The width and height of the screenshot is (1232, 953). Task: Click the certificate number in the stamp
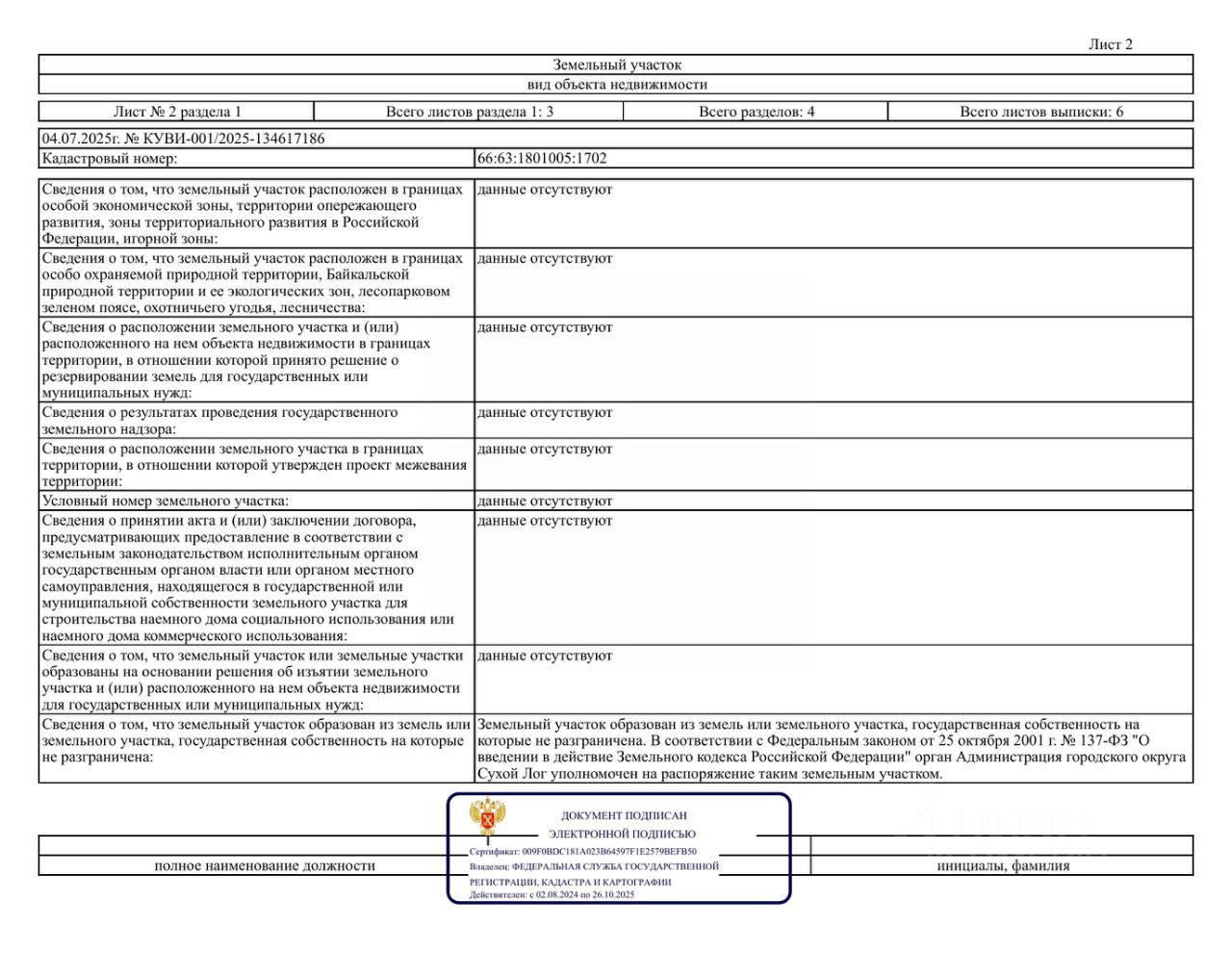tap(609, 852)
